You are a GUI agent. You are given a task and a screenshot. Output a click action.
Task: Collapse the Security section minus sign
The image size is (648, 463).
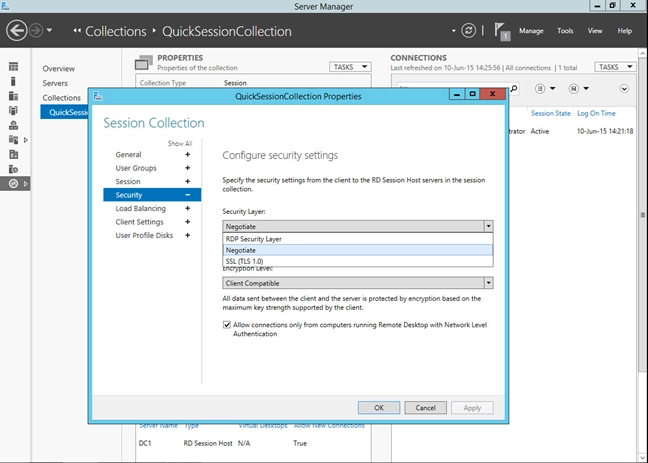point(188,195)
